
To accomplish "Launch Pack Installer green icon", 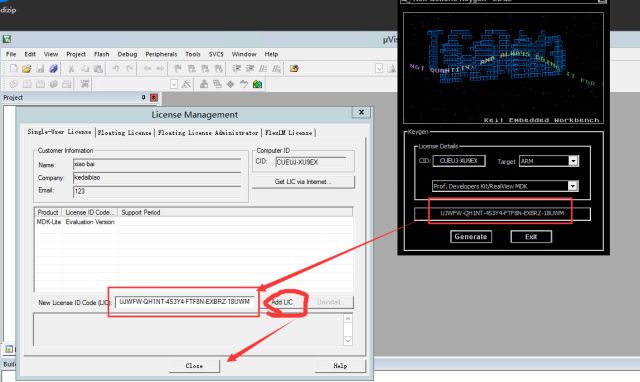I will point(257,84).
